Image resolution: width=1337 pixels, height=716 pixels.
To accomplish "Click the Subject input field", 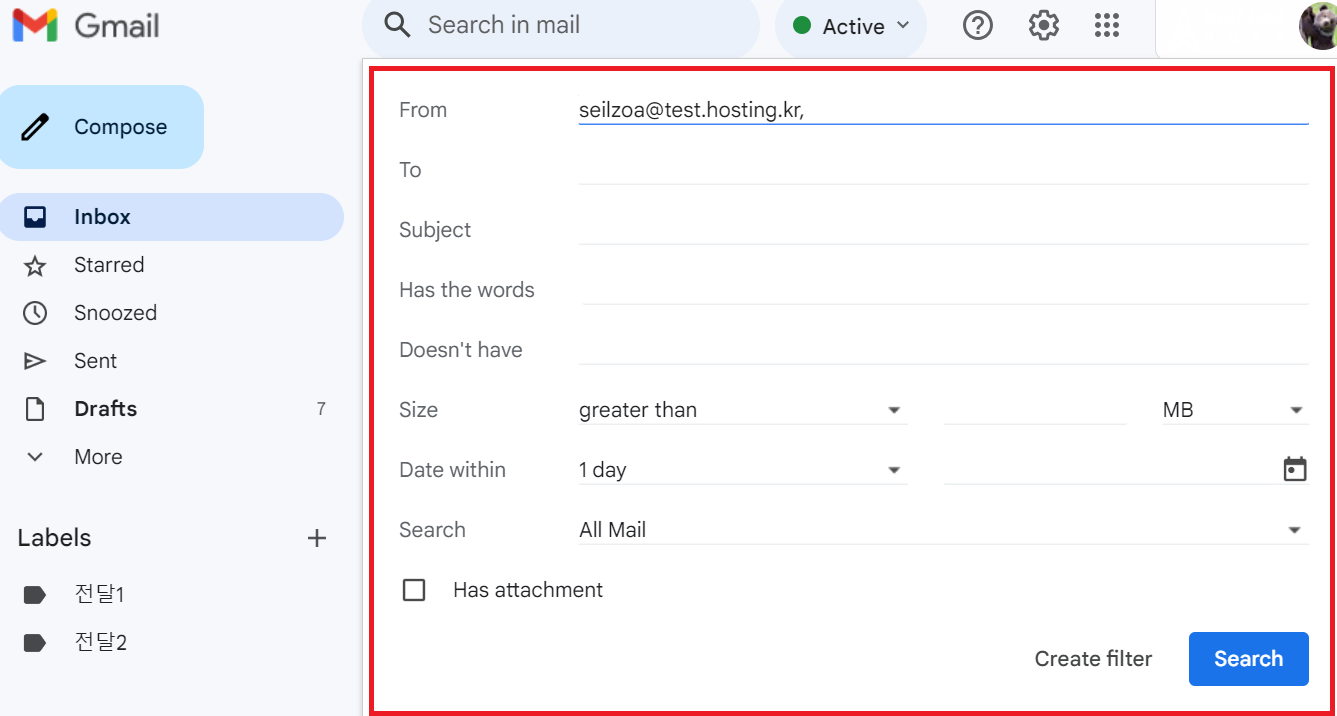I will 942,230.
